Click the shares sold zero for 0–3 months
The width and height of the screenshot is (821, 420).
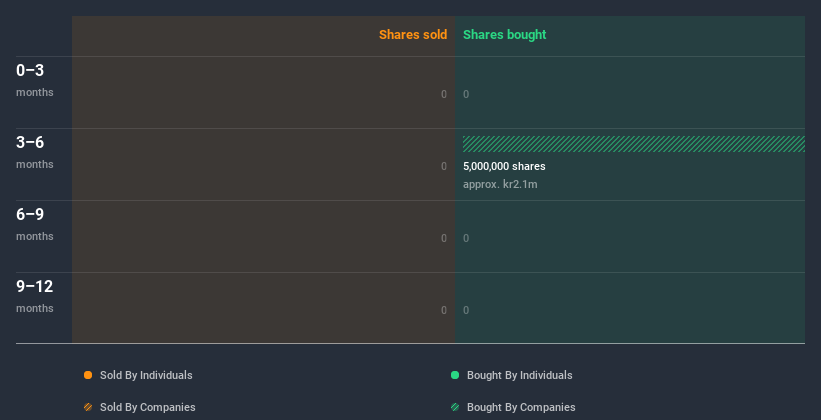(x=444, y=94)
